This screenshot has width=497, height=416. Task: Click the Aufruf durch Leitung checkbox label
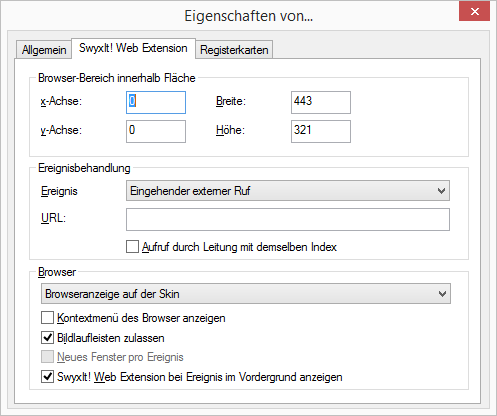tap(239, 247)
